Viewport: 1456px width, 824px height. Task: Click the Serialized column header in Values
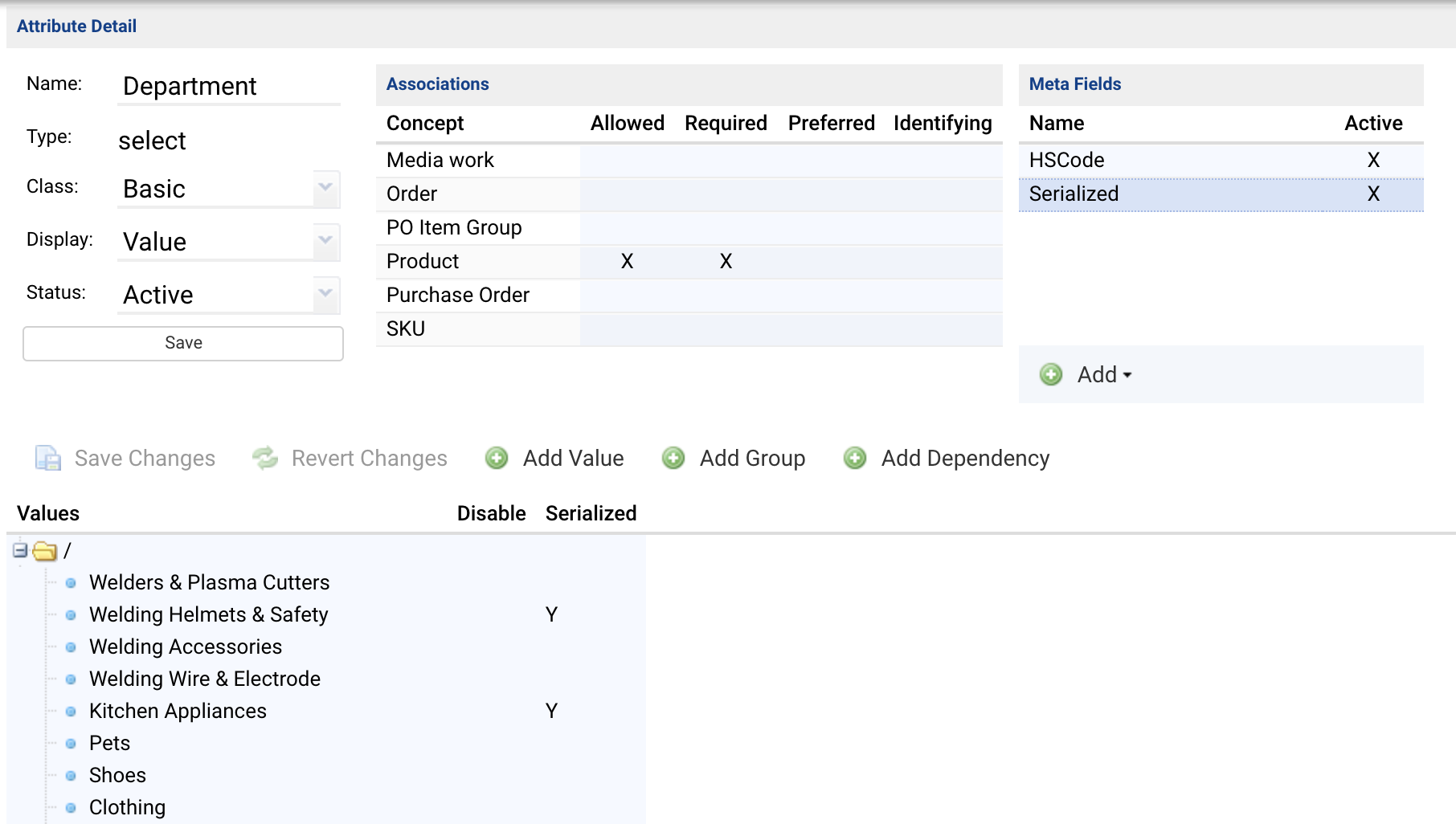[591, 513]
